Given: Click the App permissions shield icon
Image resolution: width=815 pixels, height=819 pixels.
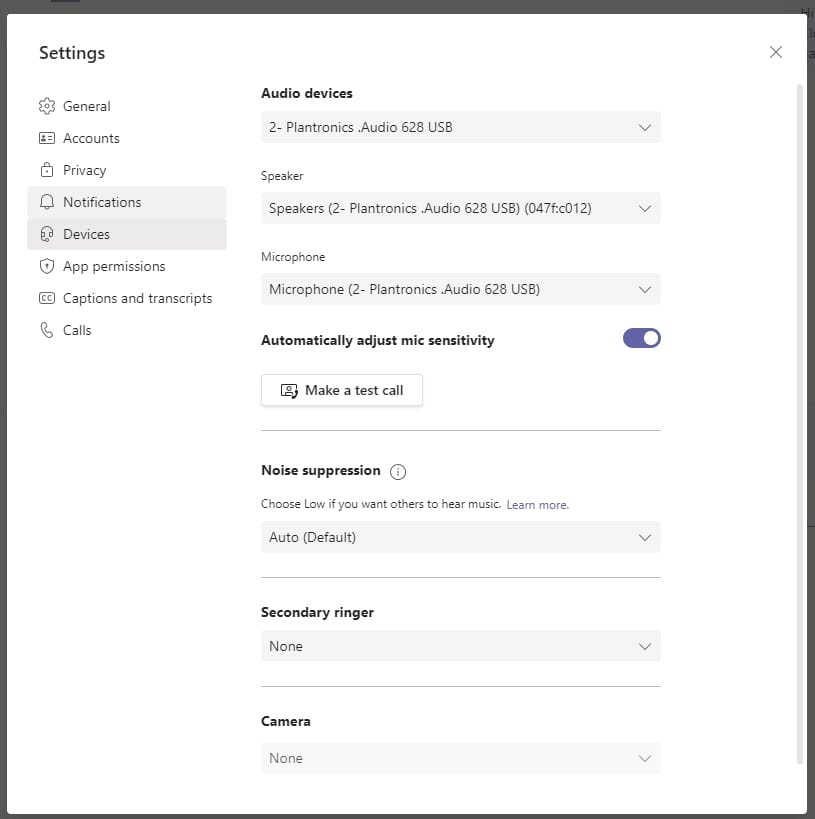Looking at the screenshot, I should [x=46, y=266].
